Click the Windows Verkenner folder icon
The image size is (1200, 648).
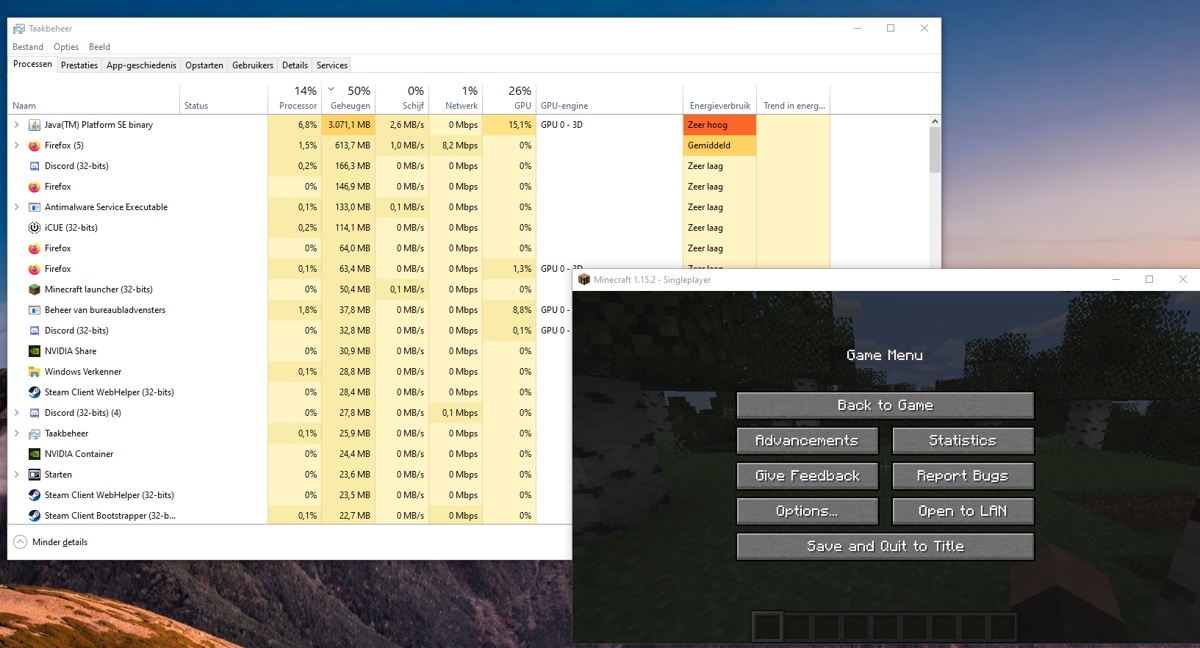(35, 372)
